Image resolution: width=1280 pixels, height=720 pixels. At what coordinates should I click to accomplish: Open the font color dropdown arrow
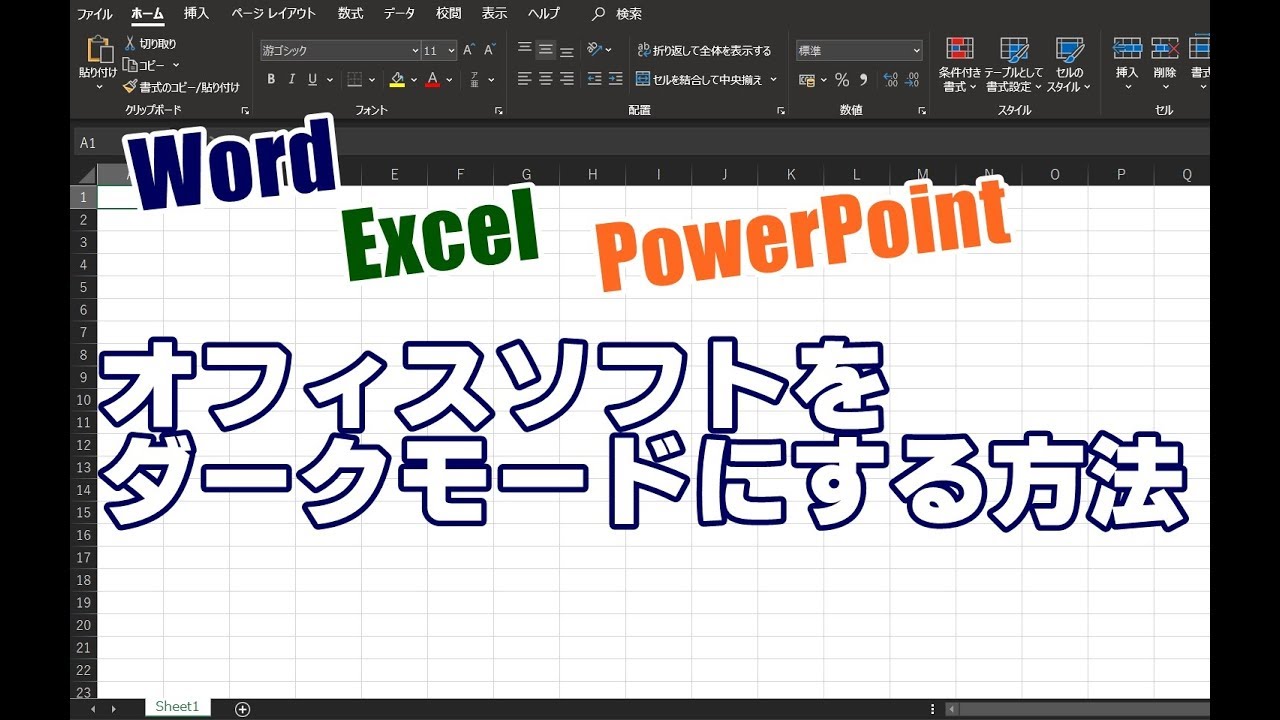point(449,80)
